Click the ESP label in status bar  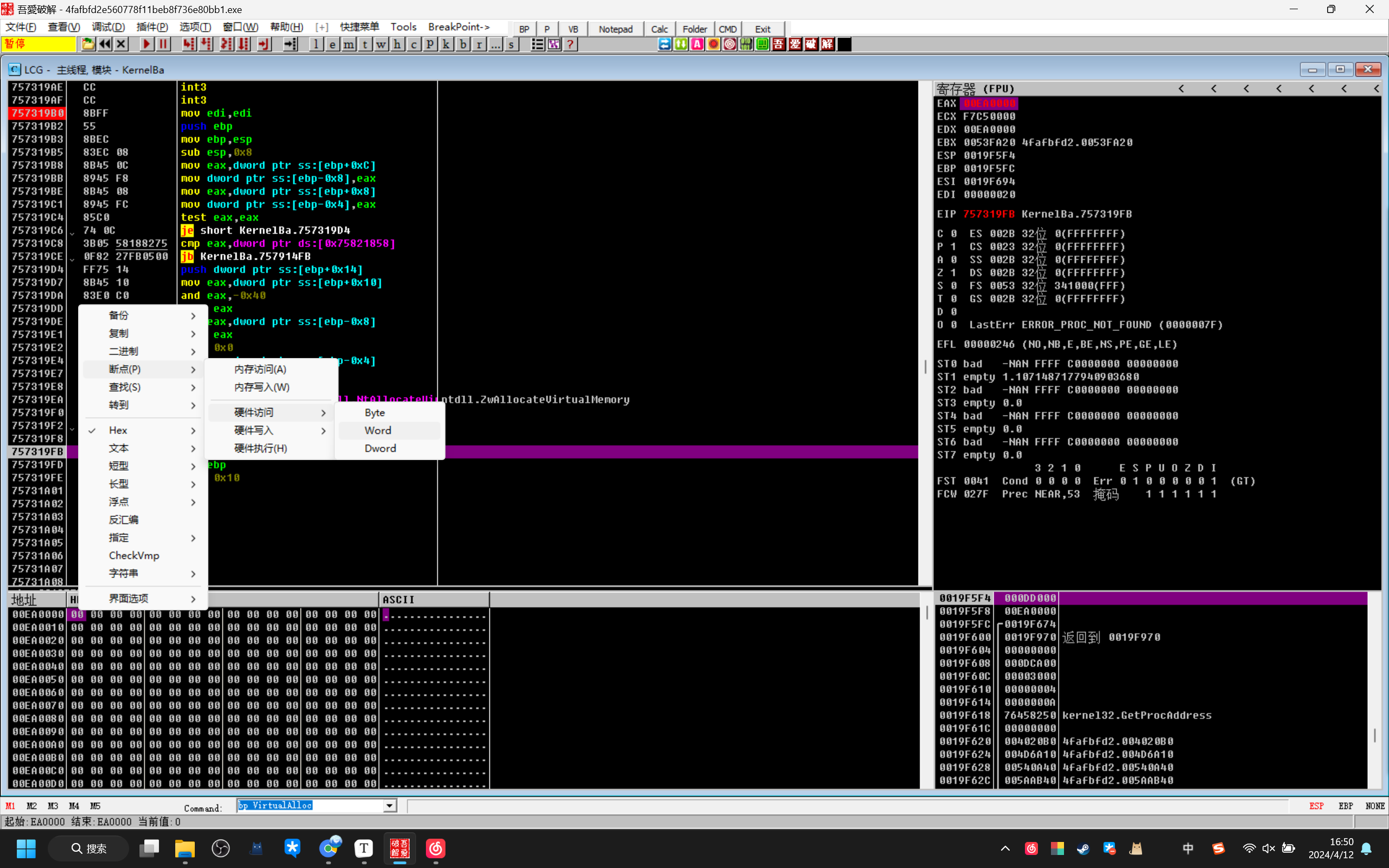tap(1316, 806)
